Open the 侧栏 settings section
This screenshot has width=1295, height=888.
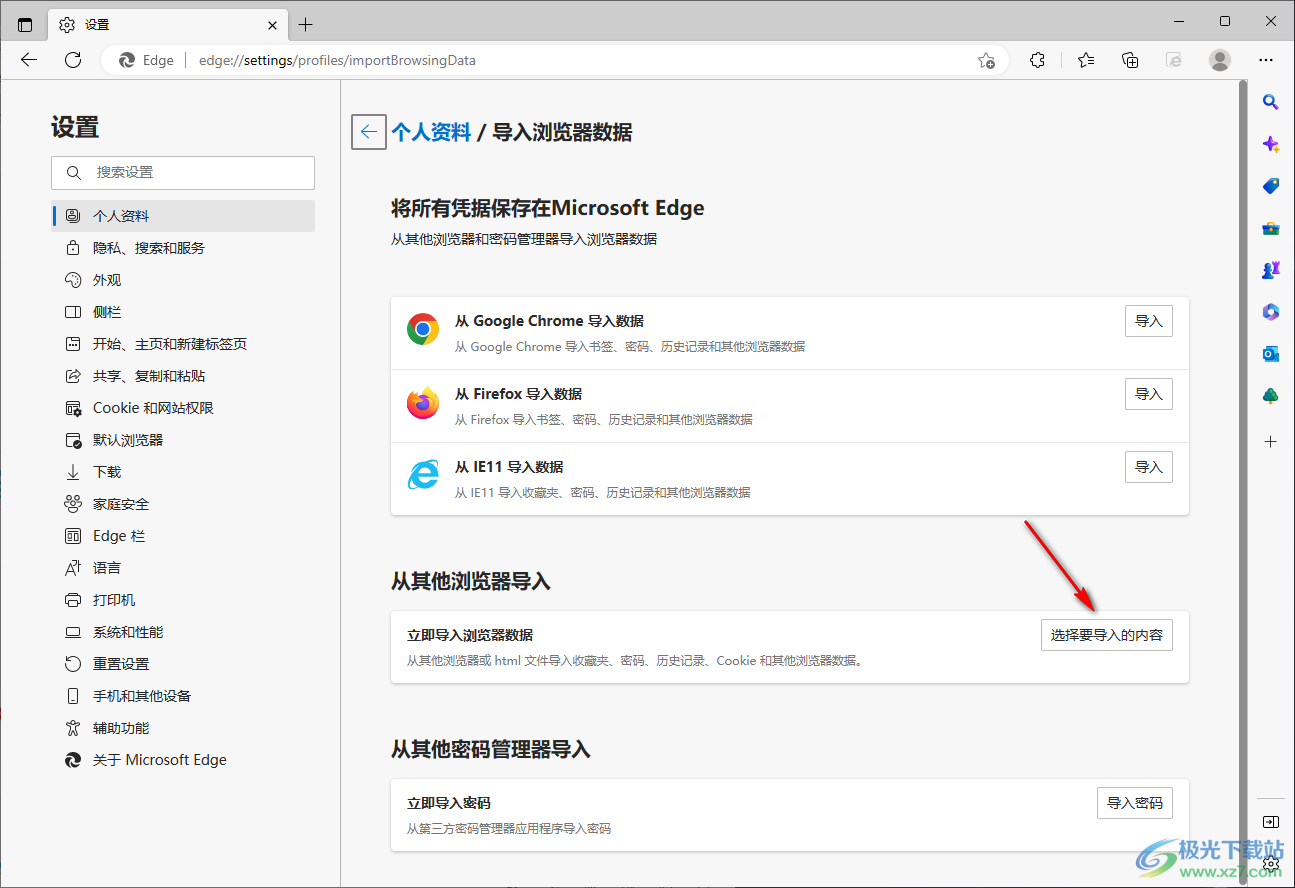tap(184, 312)
